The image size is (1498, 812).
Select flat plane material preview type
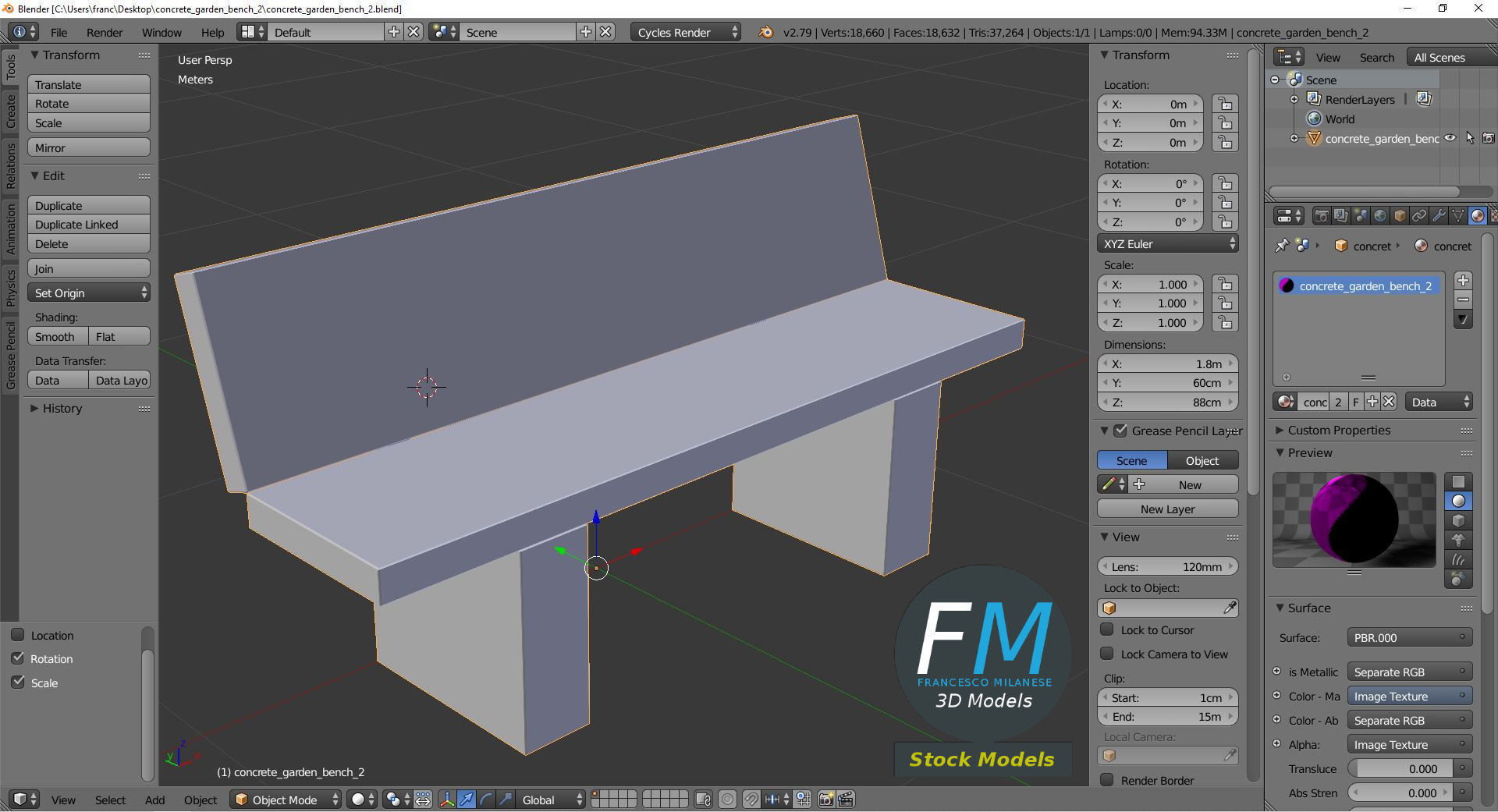[x=1458, y=481]
